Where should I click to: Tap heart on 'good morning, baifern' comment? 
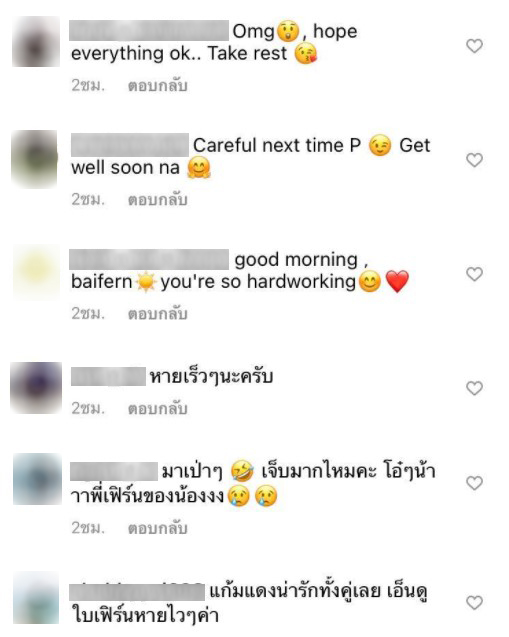[x=474, y=274]
